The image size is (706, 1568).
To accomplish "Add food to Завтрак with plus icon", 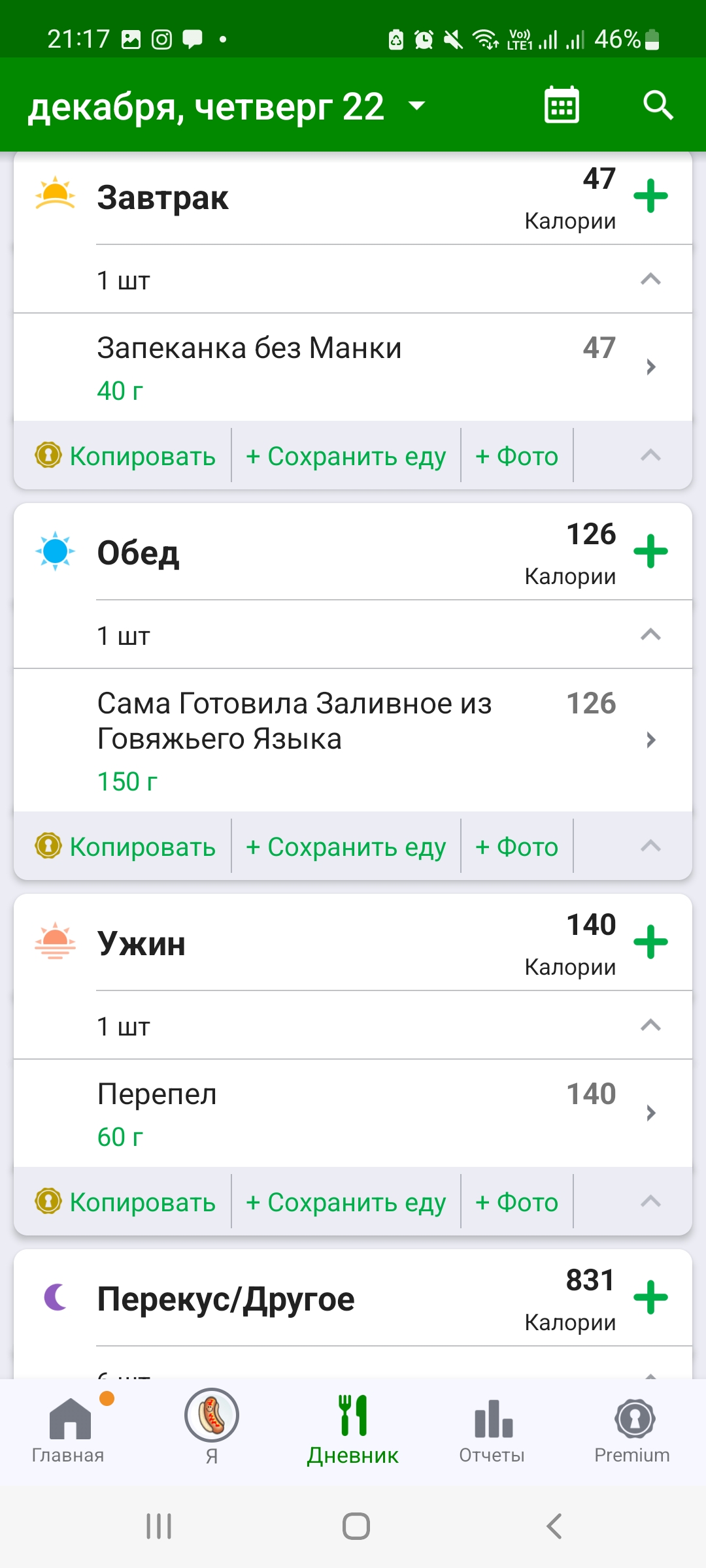I will [x=650, y=196].
